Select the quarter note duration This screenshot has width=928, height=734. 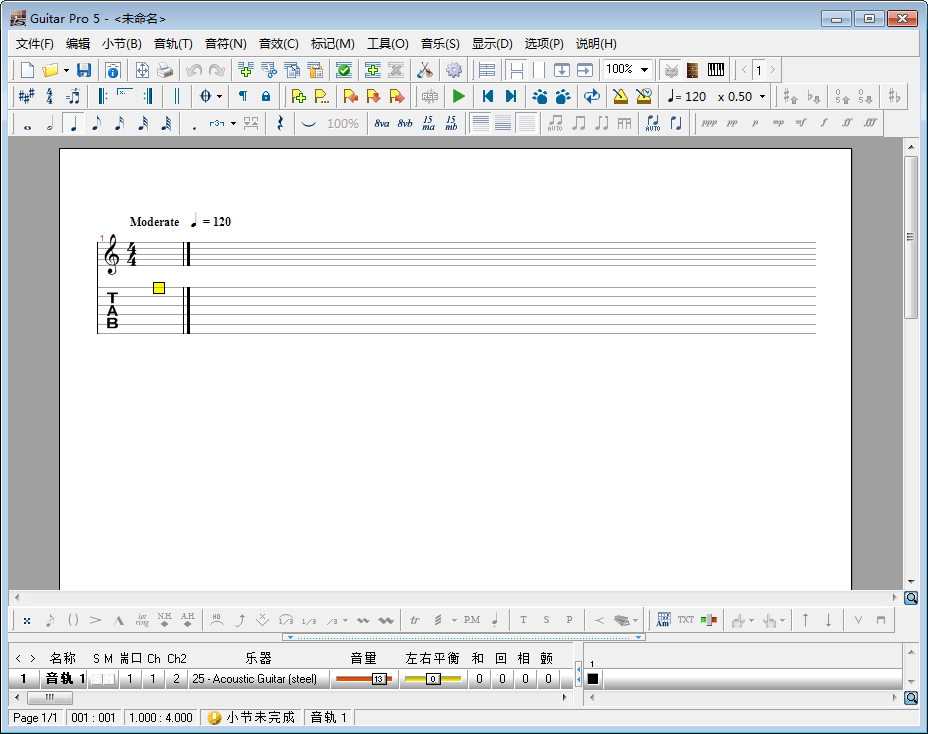(73, 123)
